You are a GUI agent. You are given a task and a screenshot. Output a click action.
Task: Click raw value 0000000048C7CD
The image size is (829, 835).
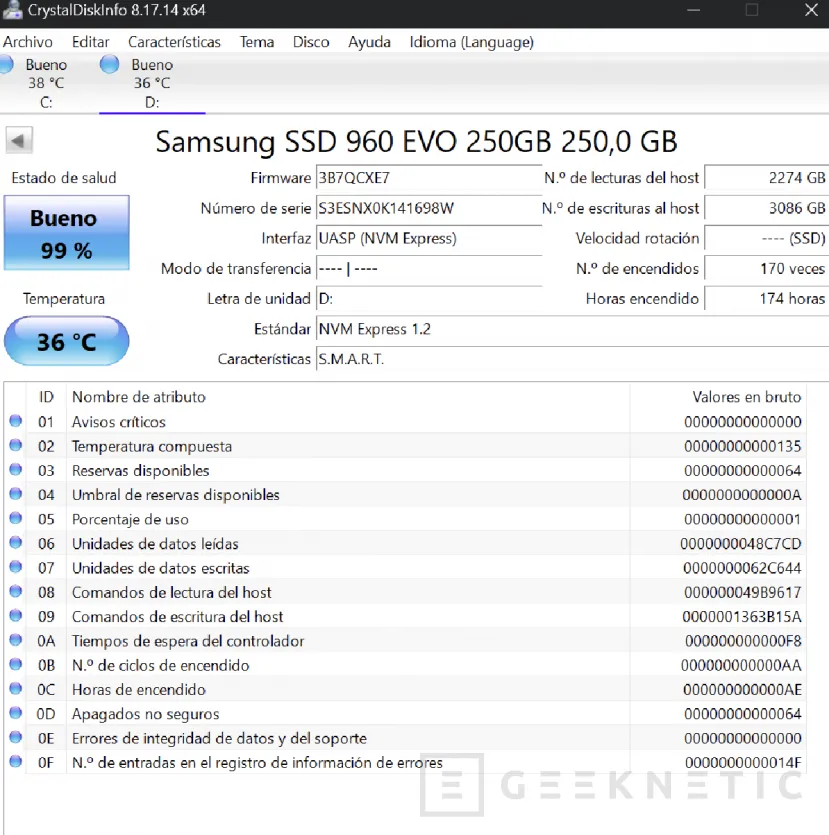pyautogui.click(x=741, y=544)
